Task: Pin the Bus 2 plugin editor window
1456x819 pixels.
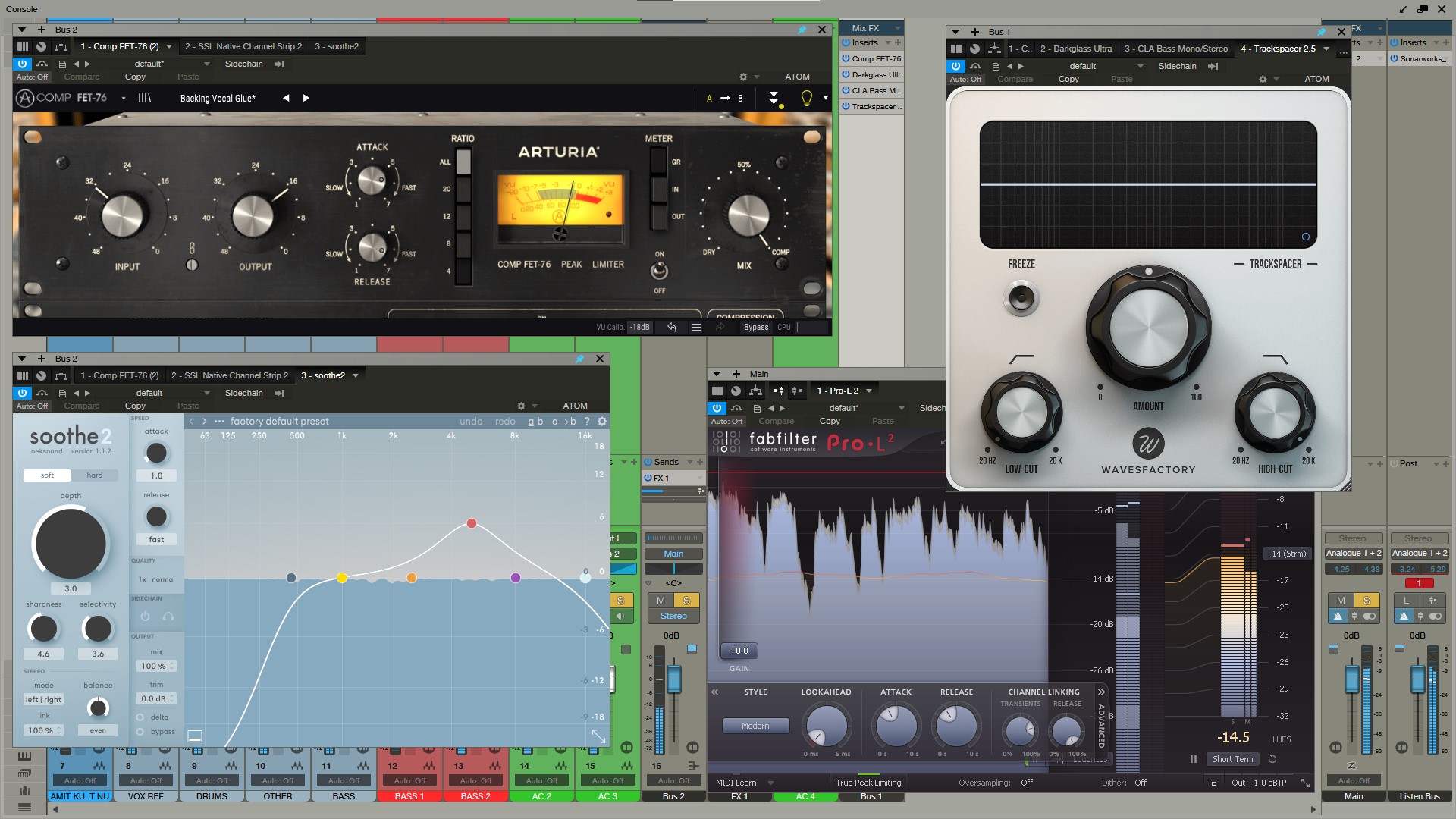Action: 803,30
